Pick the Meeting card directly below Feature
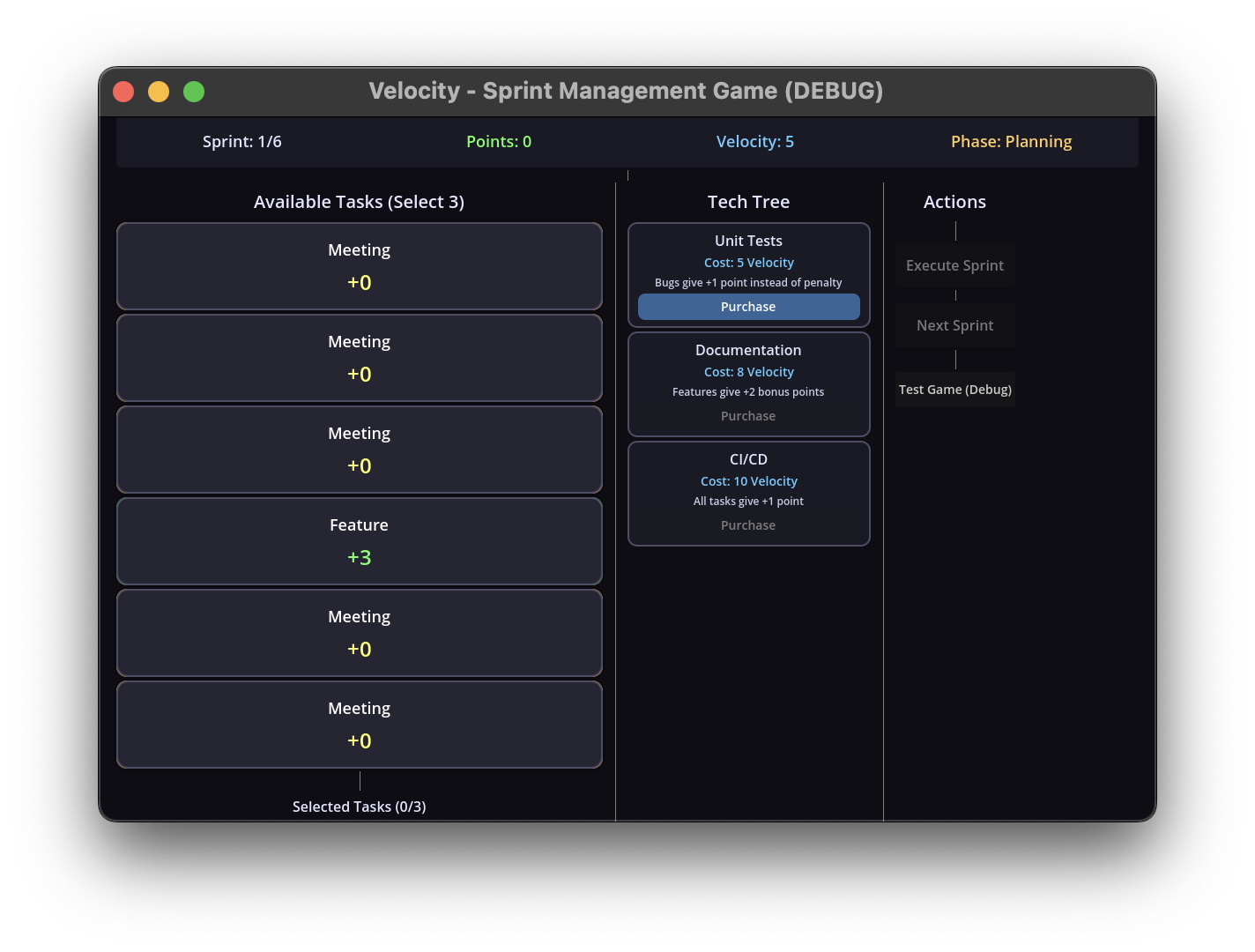This screenshot has width=1255, height=952. [x=359, y=632]
